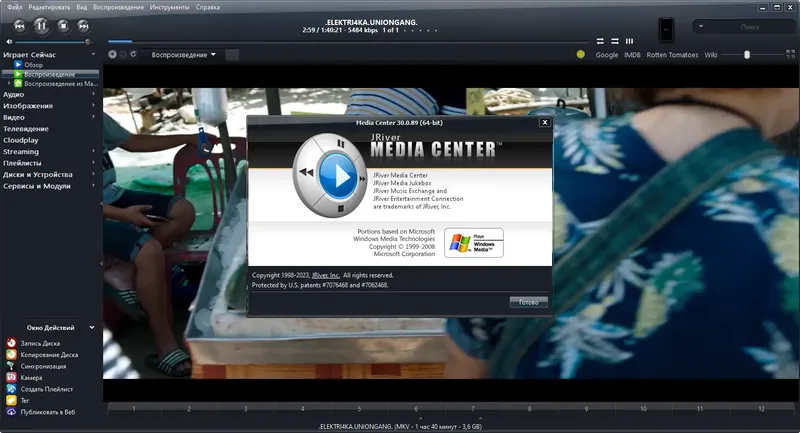The height and width of the screenshot is (433, 800).
Task: Toggle the repeat mode icon
Action: (600, 41)
